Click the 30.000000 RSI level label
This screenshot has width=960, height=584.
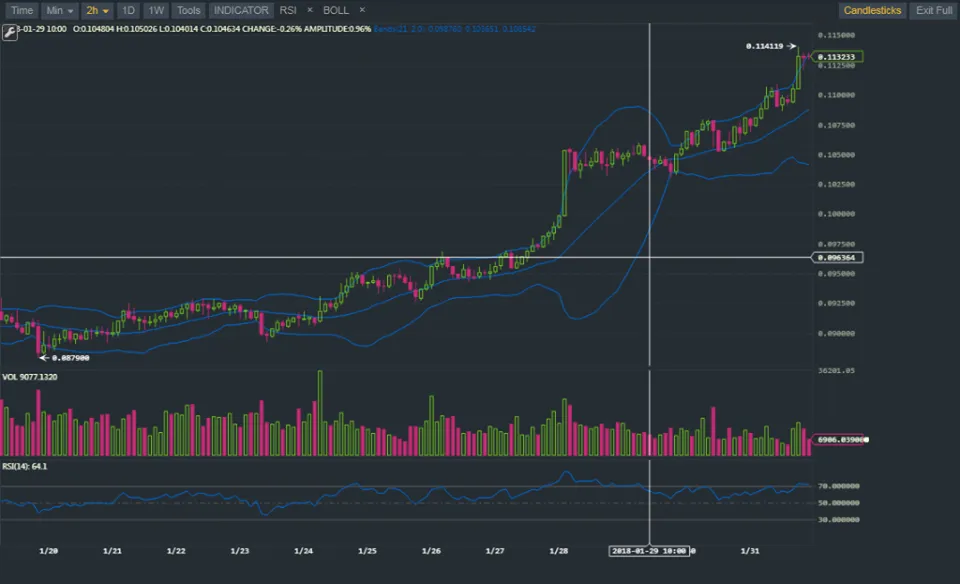click(839, 520)
